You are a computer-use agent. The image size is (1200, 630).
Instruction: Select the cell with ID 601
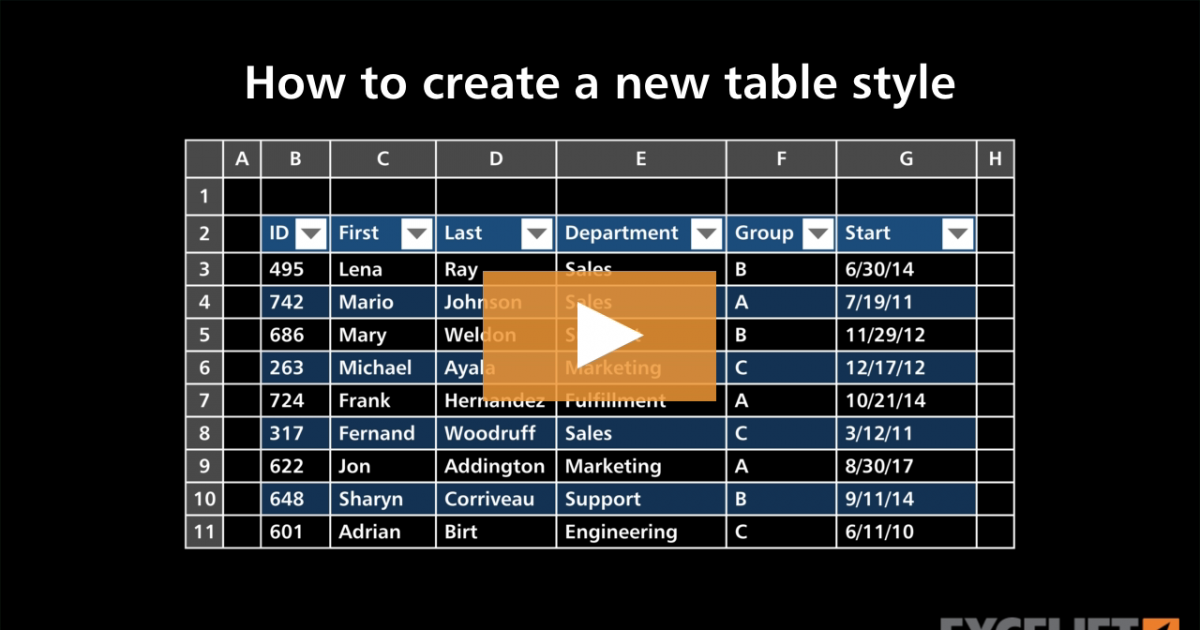point(286,532)
